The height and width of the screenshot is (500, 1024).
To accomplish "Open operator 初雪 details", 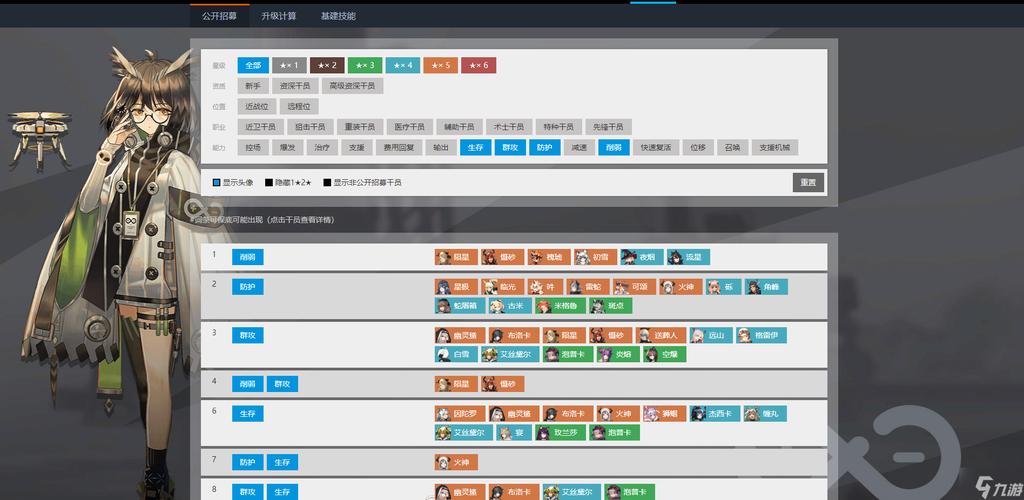I will pos(596,257).
